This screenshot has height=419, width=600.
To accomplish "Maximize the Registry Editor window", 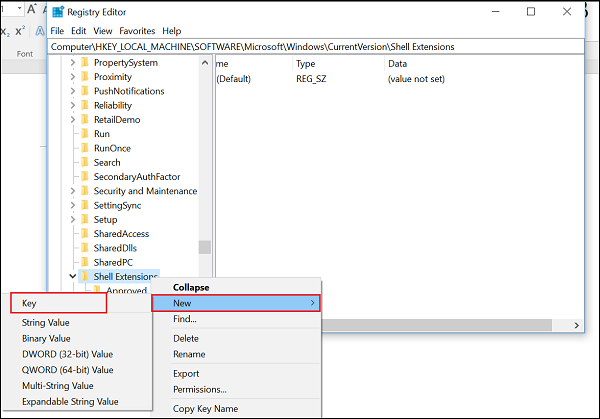I will tap(531, 12).
